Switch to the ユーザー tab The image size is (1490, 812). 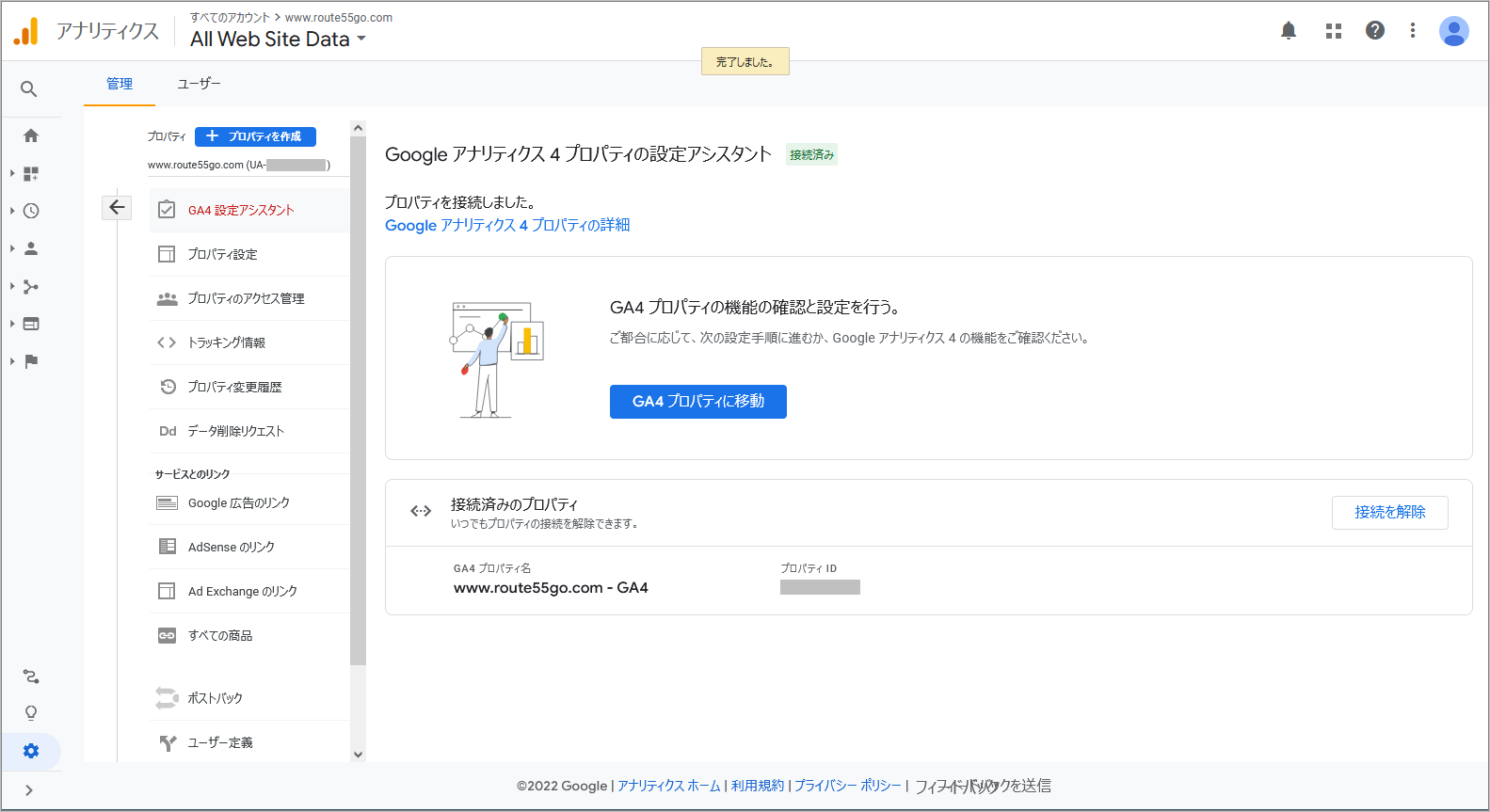(200, 84)
